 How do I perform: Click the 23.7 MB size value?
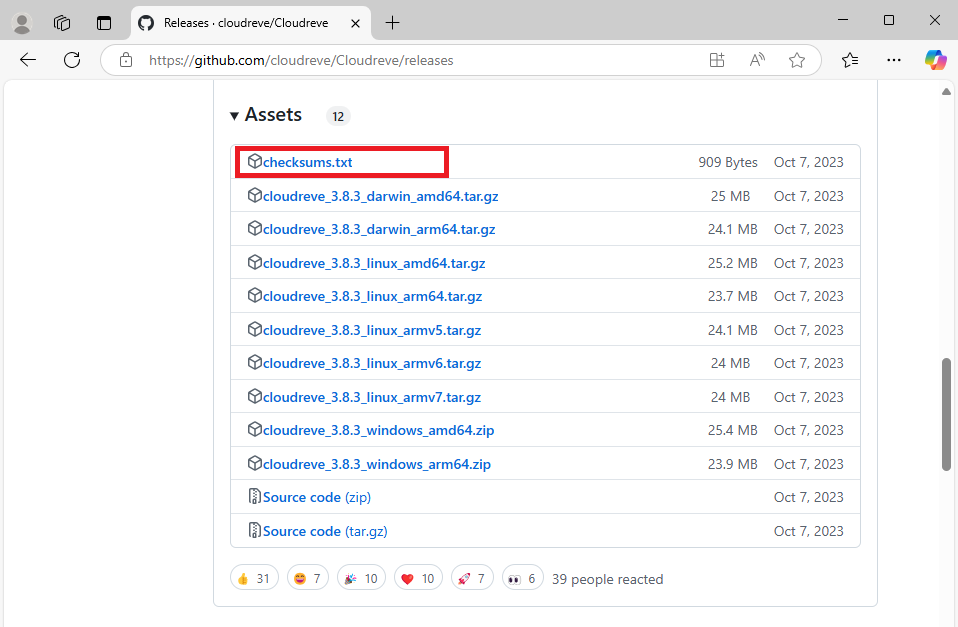[733, 296]
